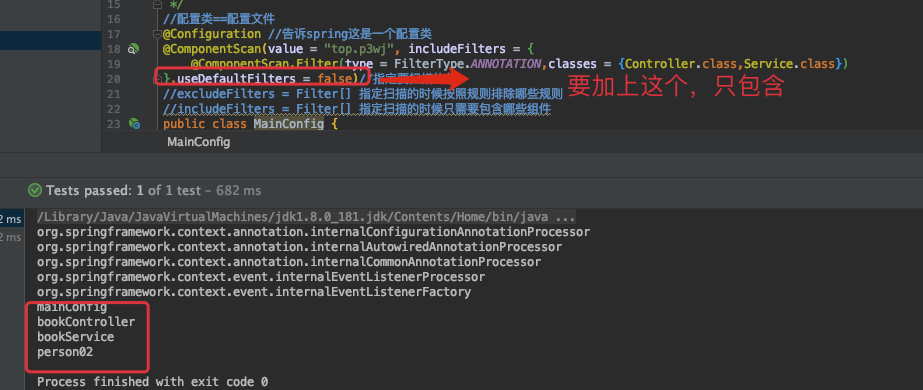Click the internalConfigurationAnnotationProcessor console line
This screenshot has height=390, width=923.
coord(313,232)
